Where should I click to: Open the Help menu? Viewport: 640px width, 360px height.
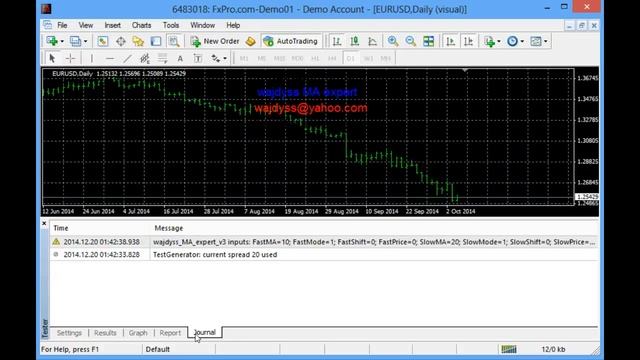click(233, 25)
